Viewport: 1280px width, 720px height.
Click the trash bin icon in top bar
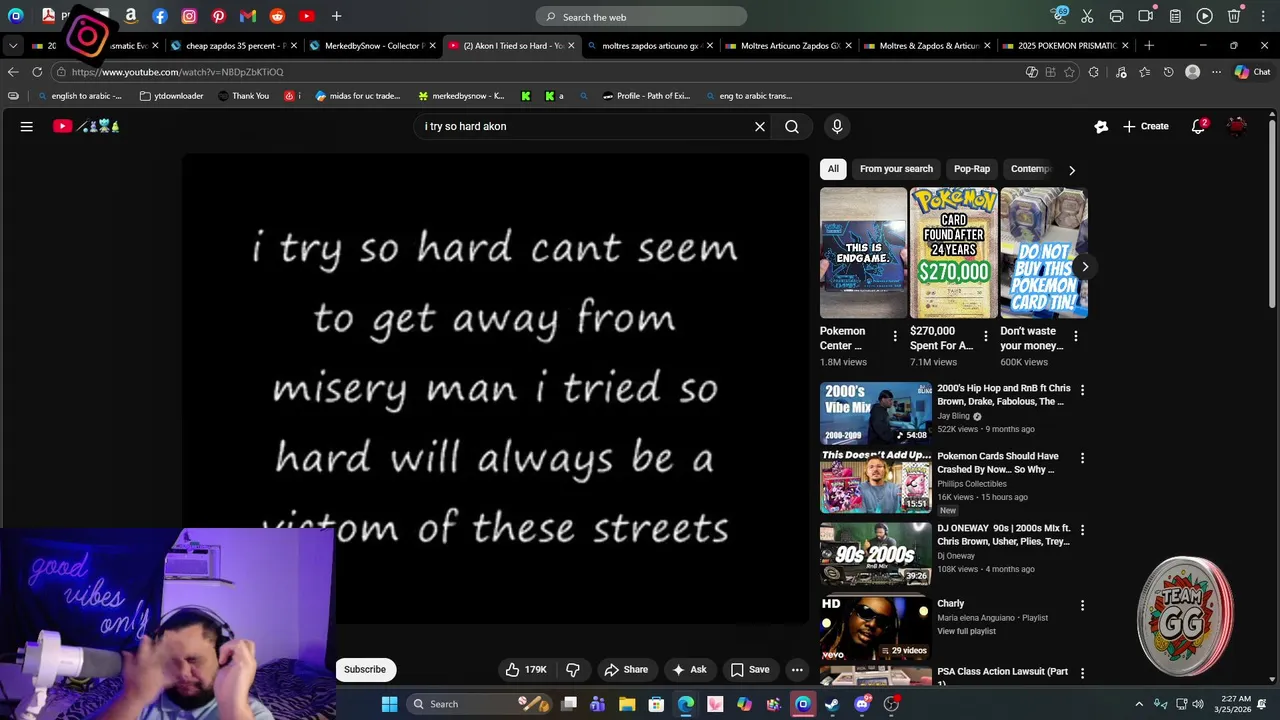coord(1234,16)
